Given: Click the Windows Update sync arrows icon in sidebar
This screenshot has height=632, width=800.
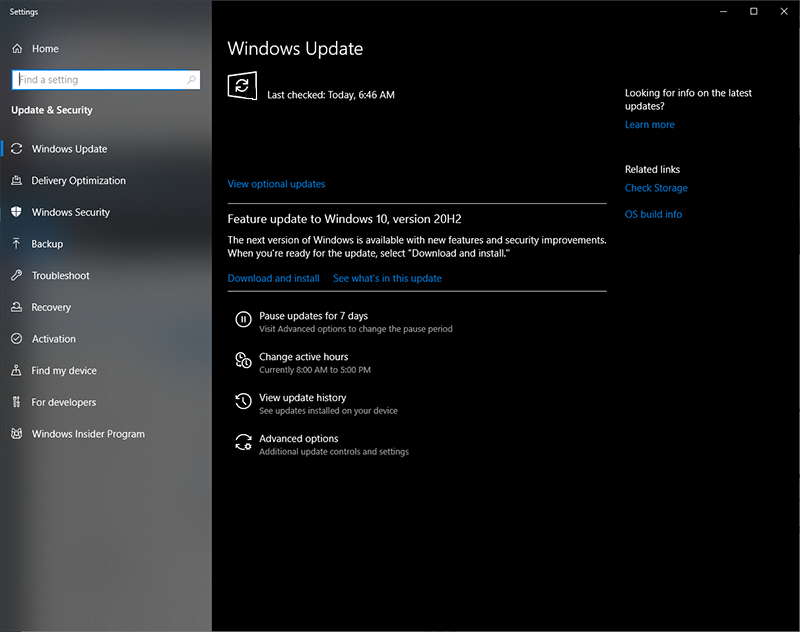Looking at the screenshot, I should (17, 148).
